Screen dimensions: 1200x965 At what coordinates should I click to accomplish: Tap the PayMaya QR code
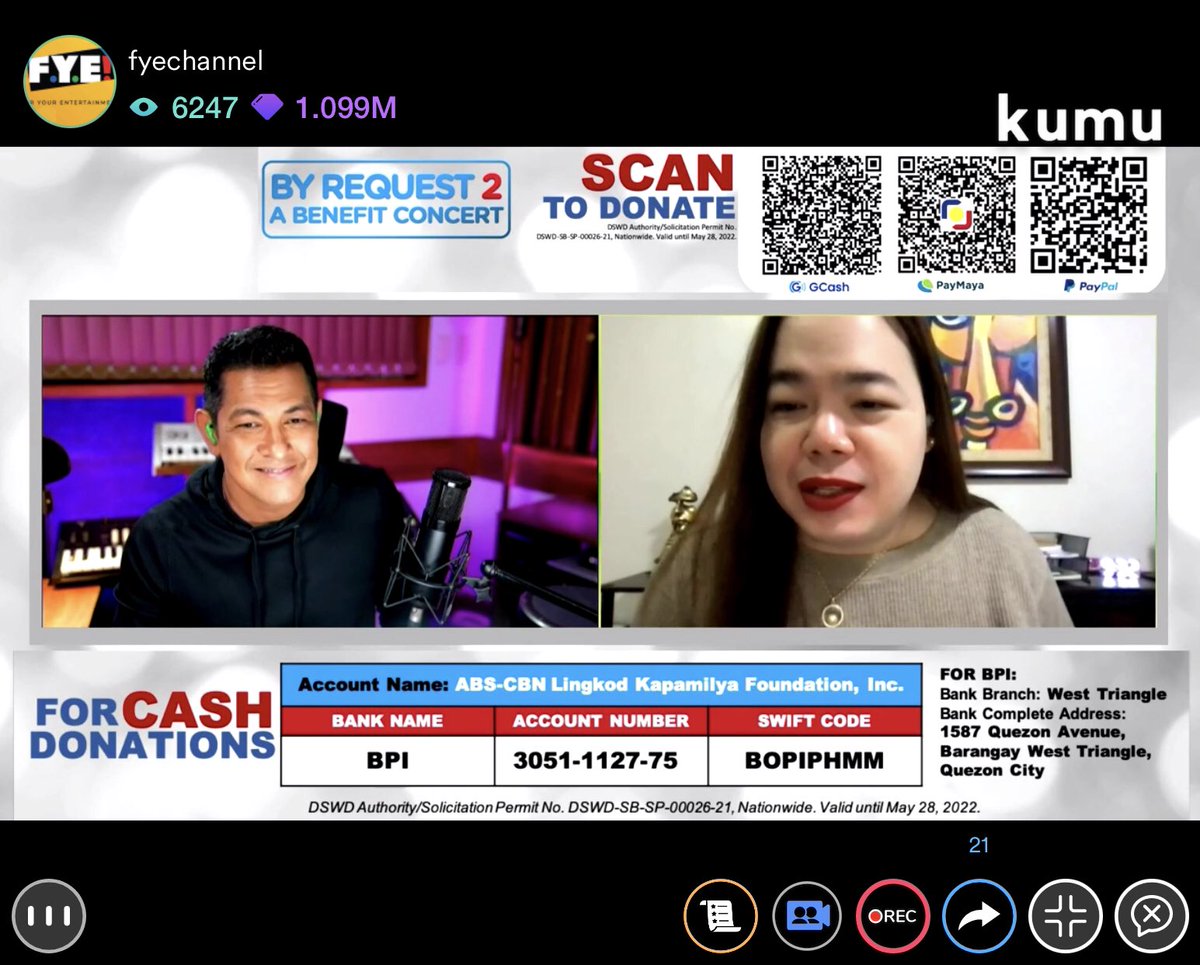pos(956,214)
